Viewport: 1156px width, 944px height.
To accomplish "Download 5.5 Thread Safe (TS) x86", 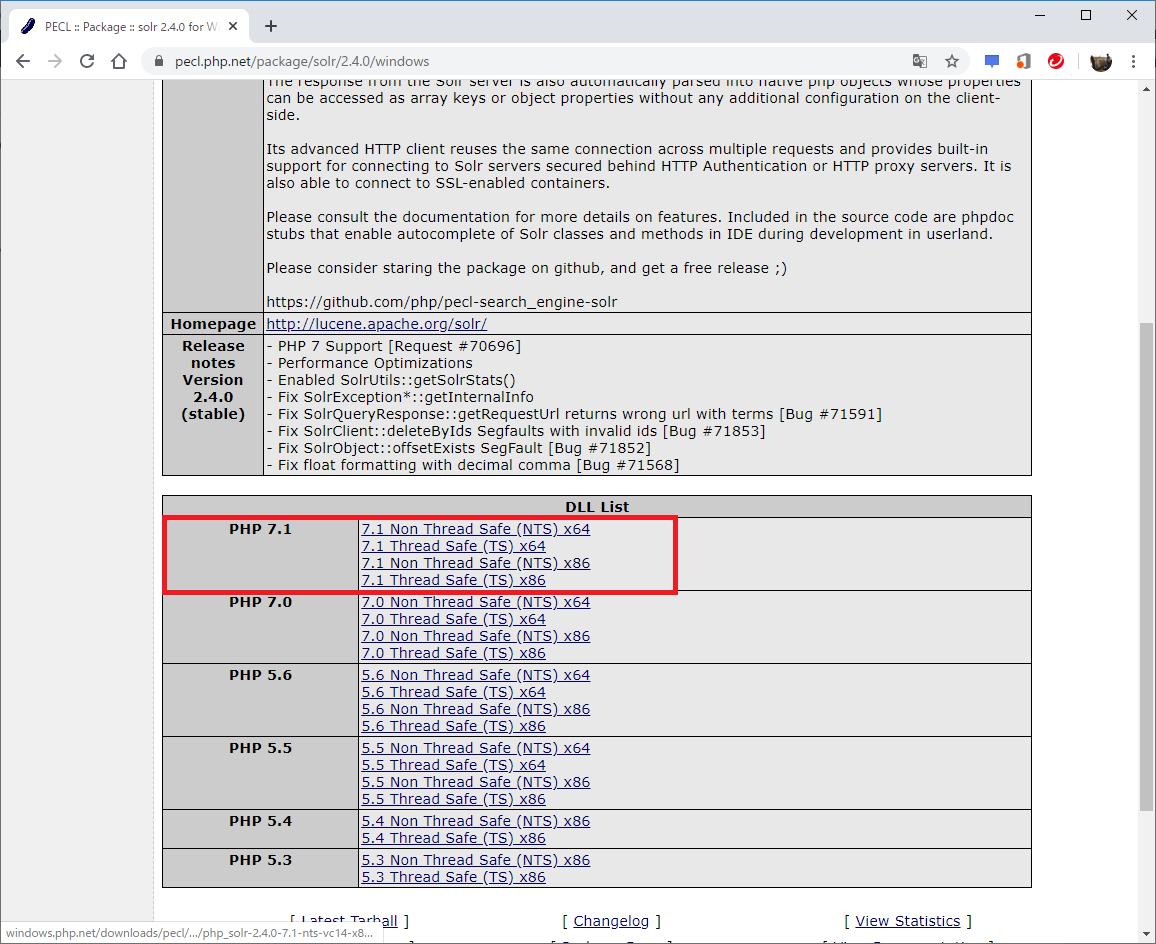I will point(453,799).
